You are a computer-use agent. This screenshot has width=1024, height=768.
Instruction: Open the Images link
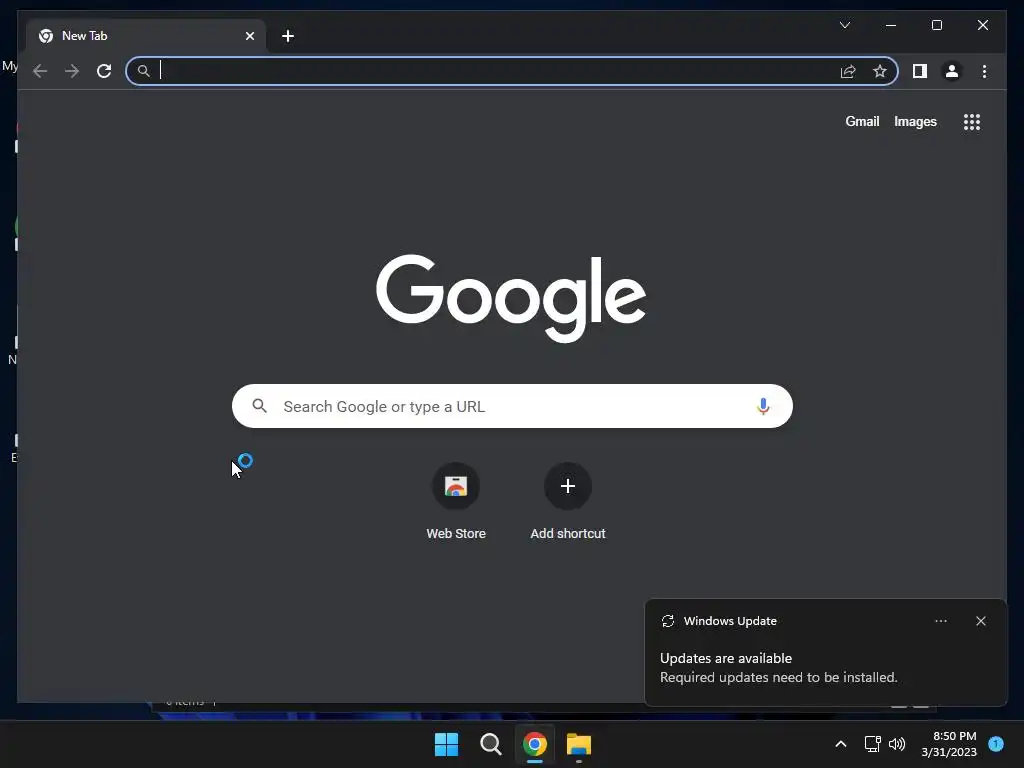point(915,121)
